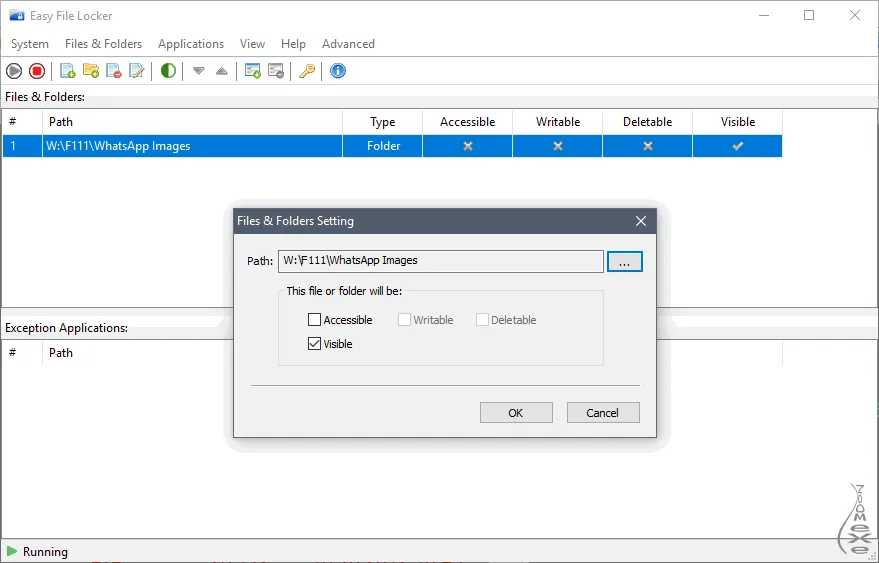Open the Applications menu
Image resolution: width=879 pixels, height=563 pixels.
pos(191,44)
